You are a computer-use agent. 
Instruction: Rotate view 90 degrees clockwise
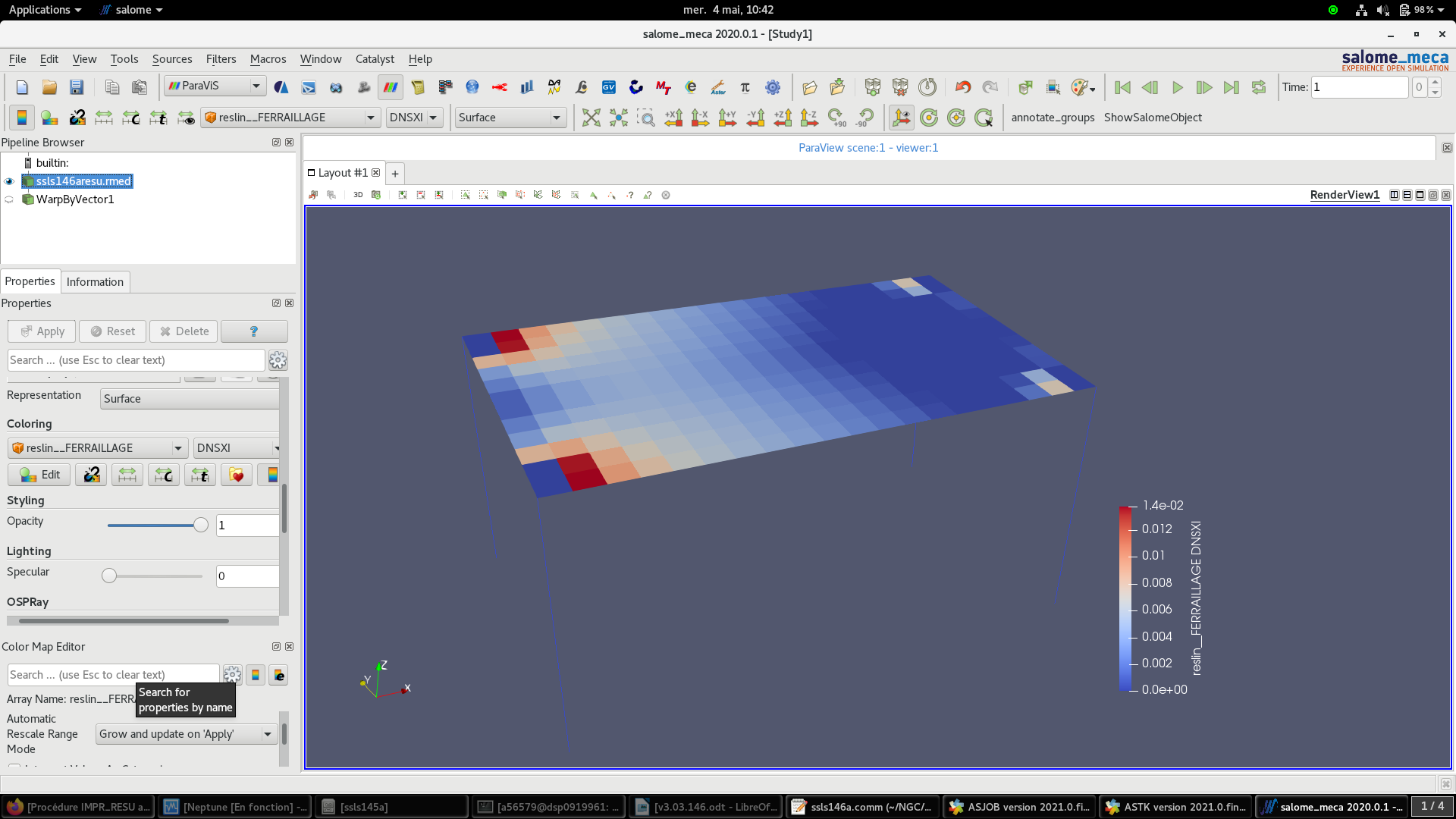[836, 118]
